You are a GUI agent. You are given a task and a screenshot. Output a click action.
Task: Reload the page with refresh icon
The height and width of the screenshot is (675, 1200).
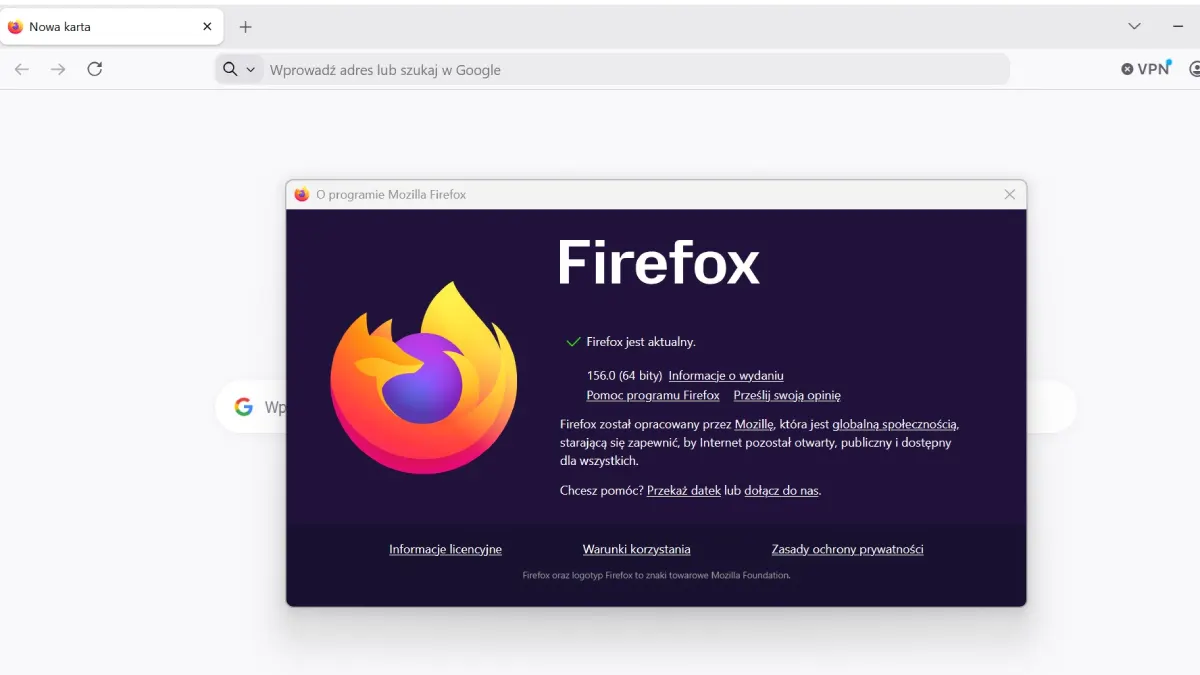[95, 69]
